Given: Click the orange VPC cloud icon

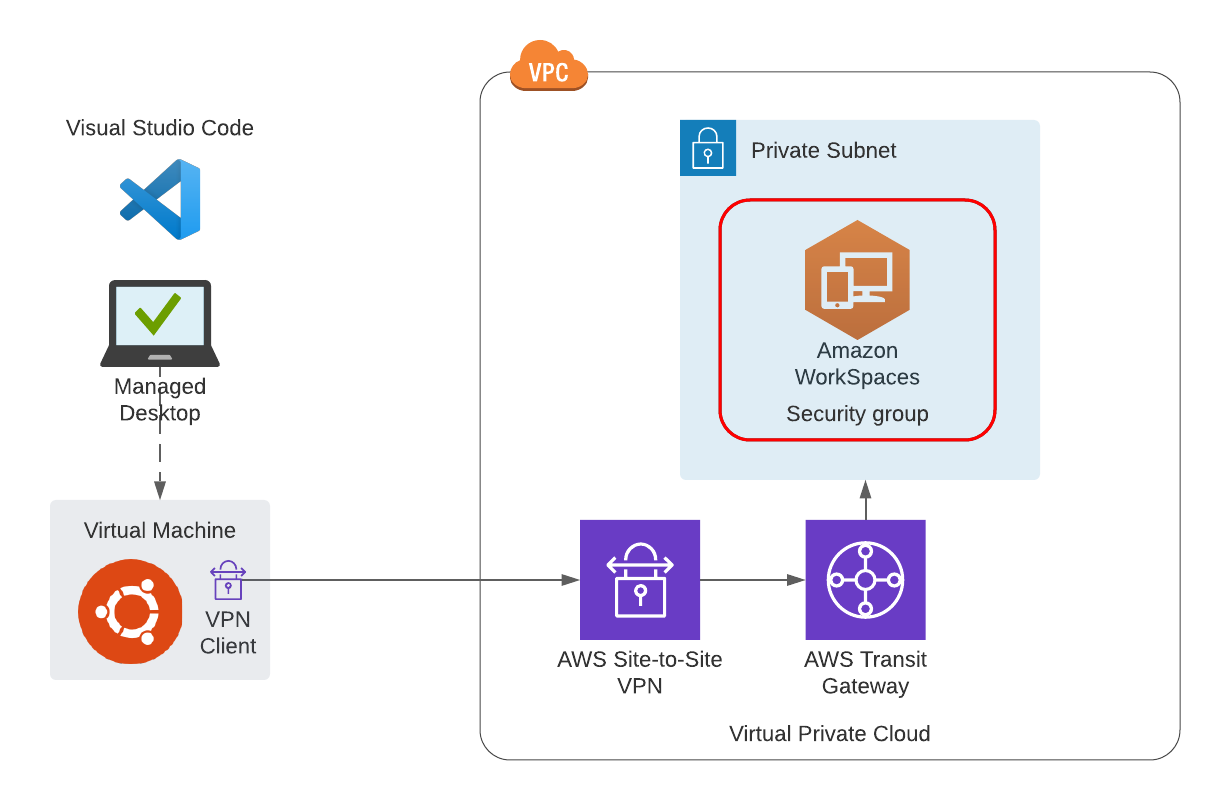Looking at the screenshot, I should [548, 67].
